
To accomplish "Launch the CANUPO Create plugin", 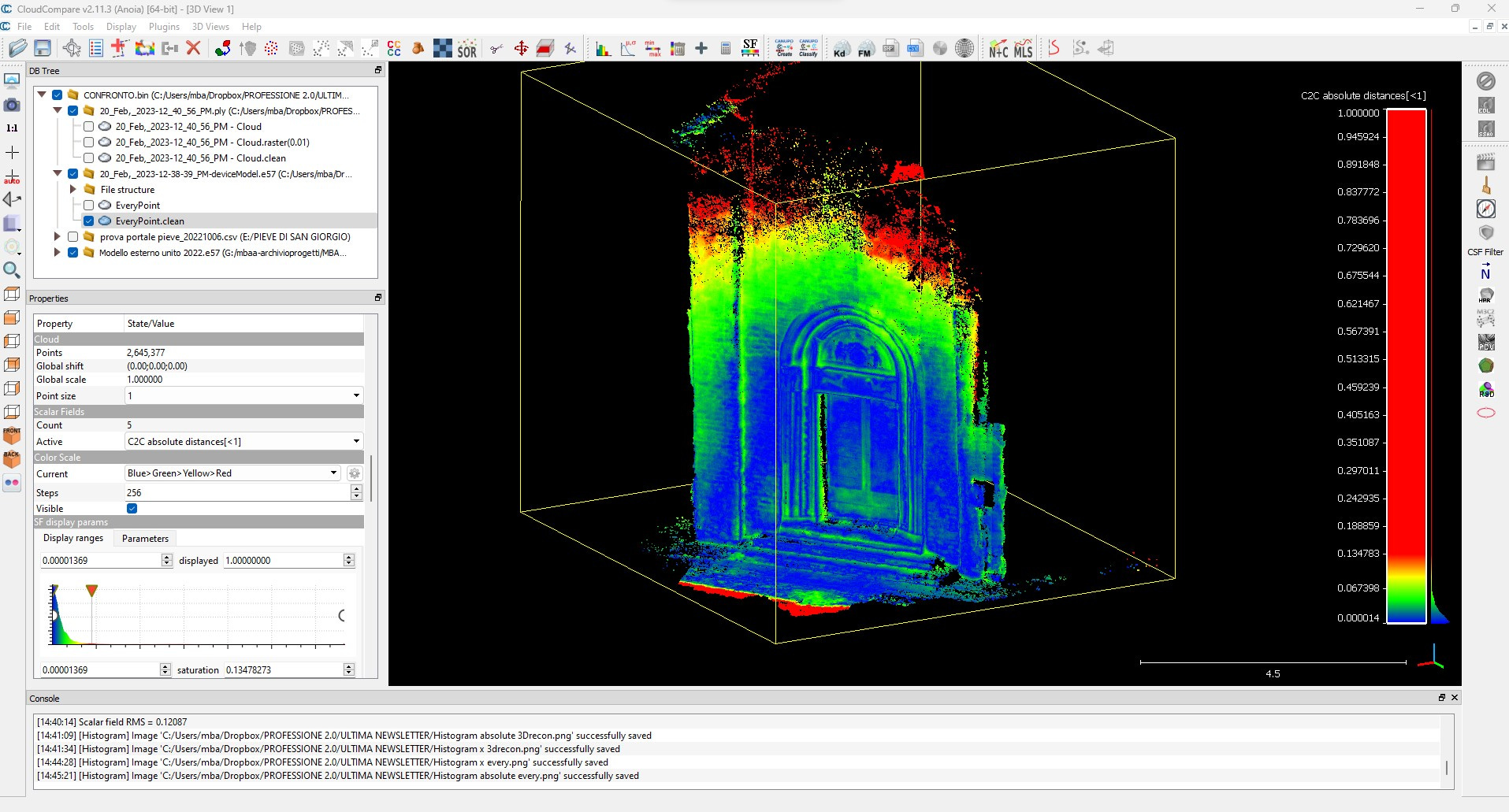I will click(x=784, y=48).
